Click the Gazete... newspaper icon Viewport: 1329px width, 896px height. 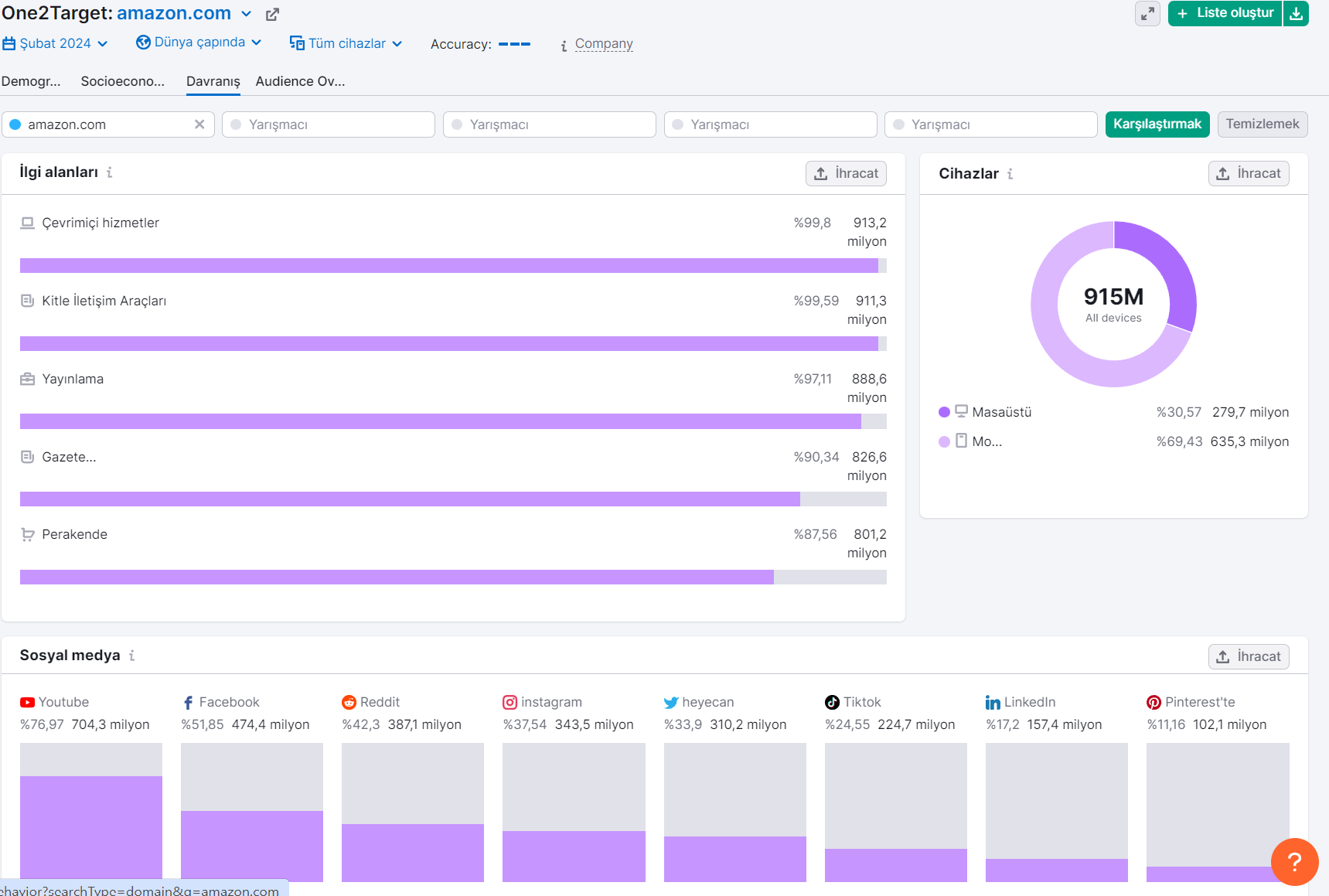28,457
